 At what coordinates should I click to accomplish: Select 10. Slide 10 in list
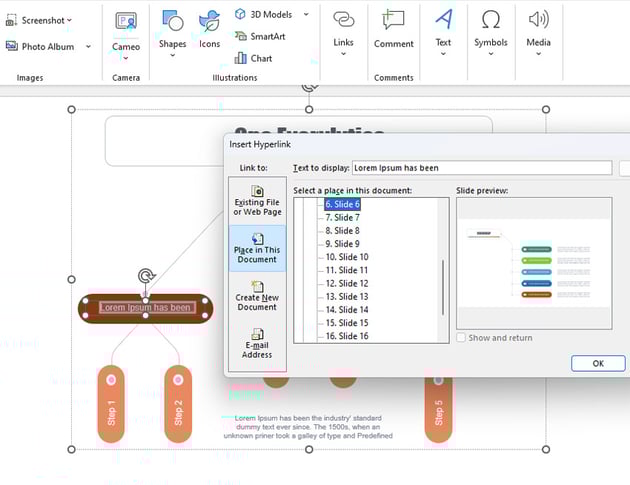point(347,257)
